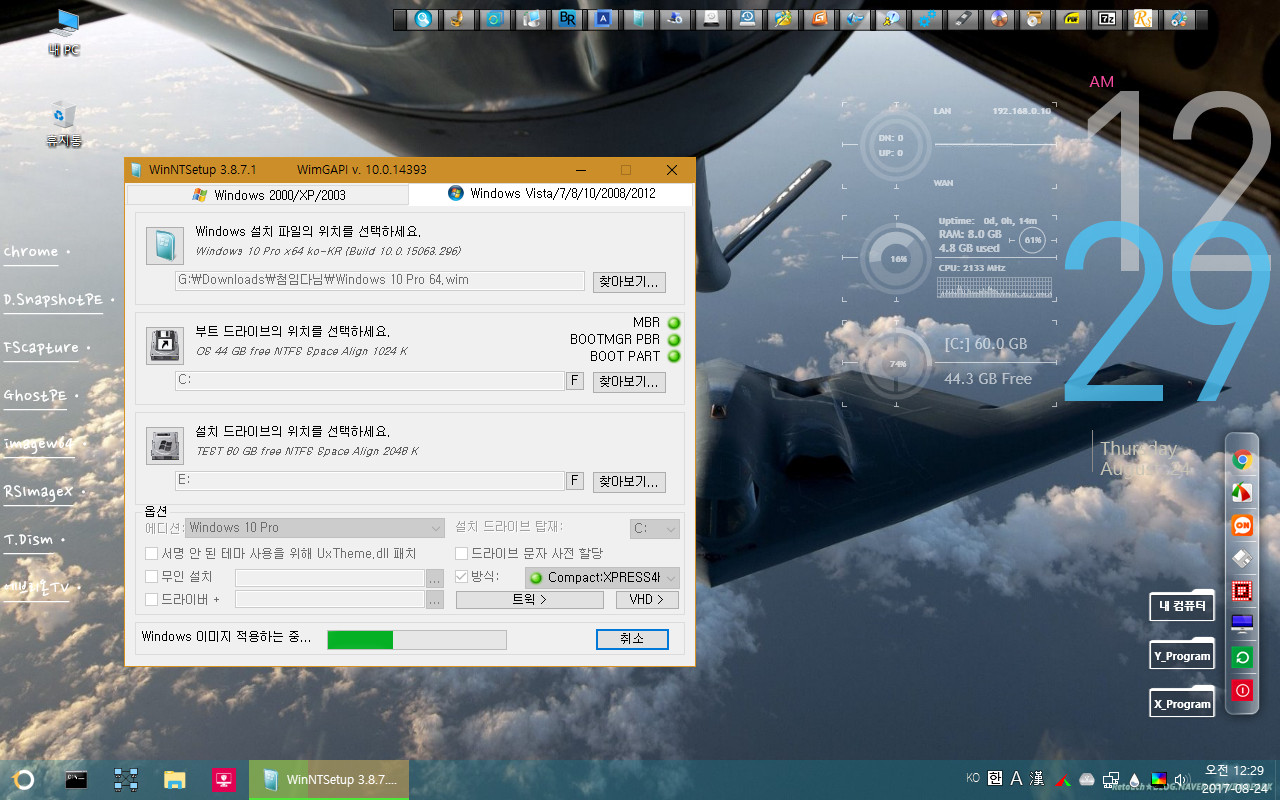Open GhostPE desktop shortcut

pos(35,396)
